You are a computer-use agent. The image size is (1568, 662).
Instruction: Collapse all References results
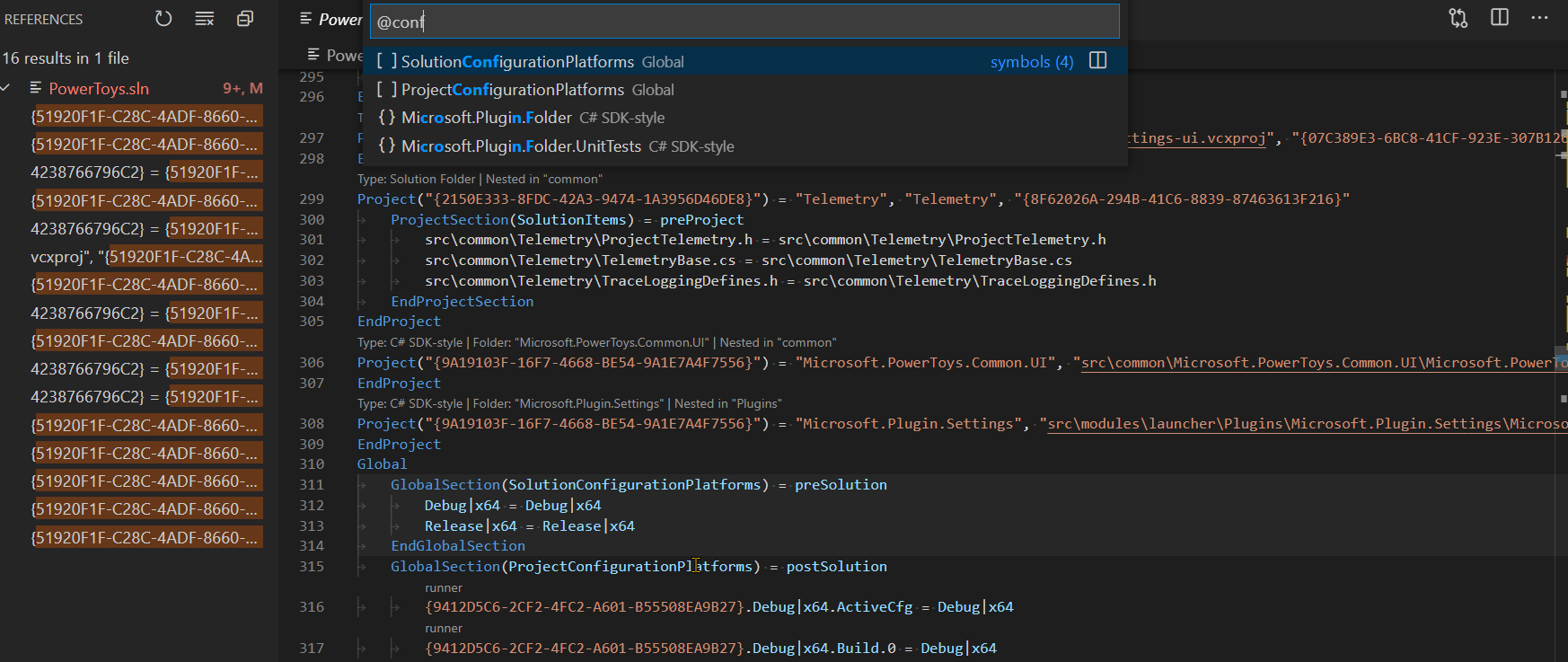tap(245, 19)
